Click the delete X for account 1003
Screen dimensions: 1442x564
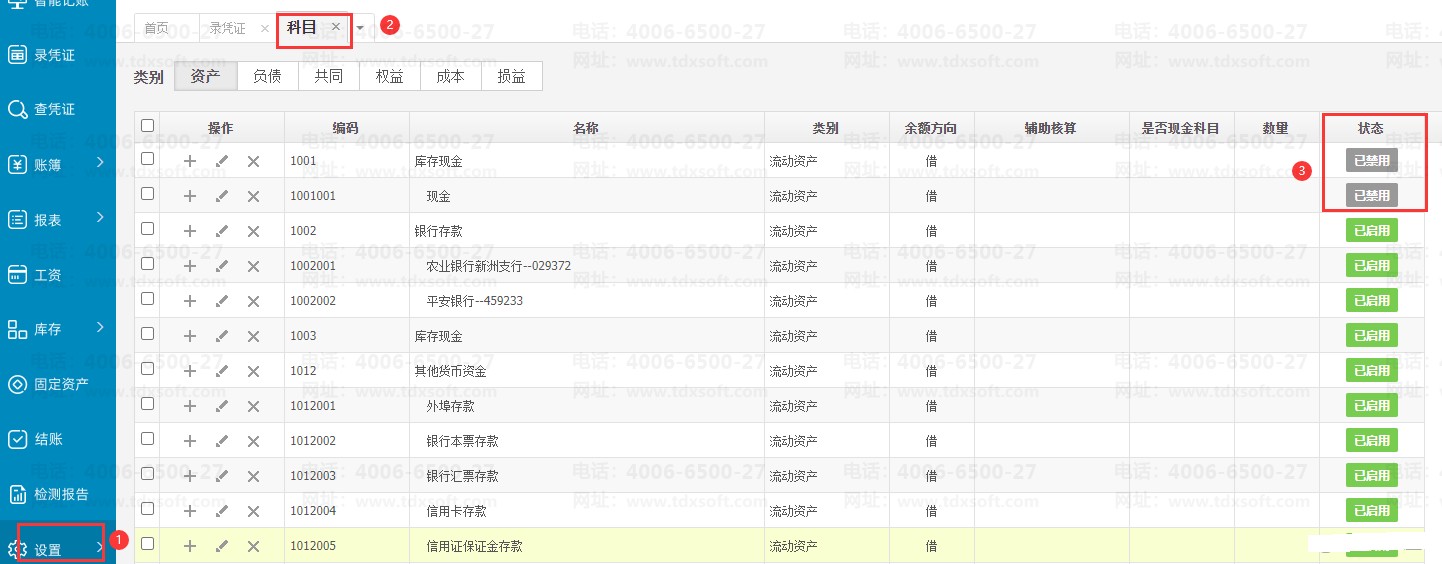253,336
